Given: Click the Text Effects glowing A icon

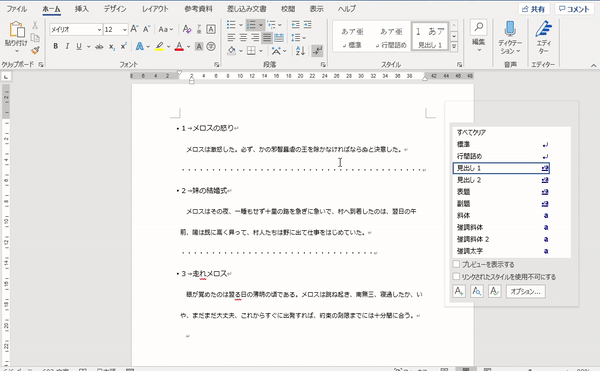Looking at the screenshot, I should [140, 47].
